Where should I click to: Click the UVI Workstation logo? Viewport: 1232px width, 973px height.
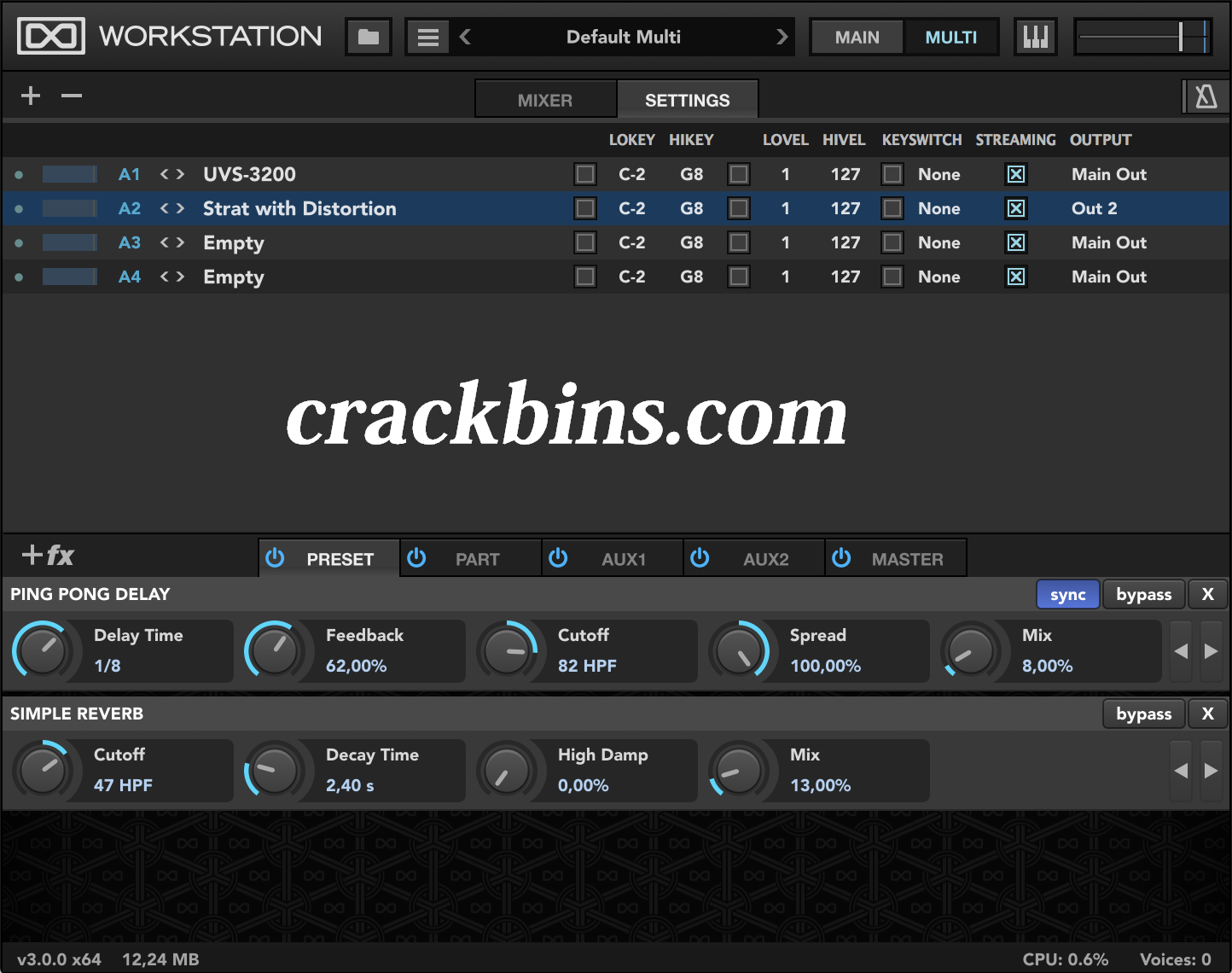coord(51,36)
